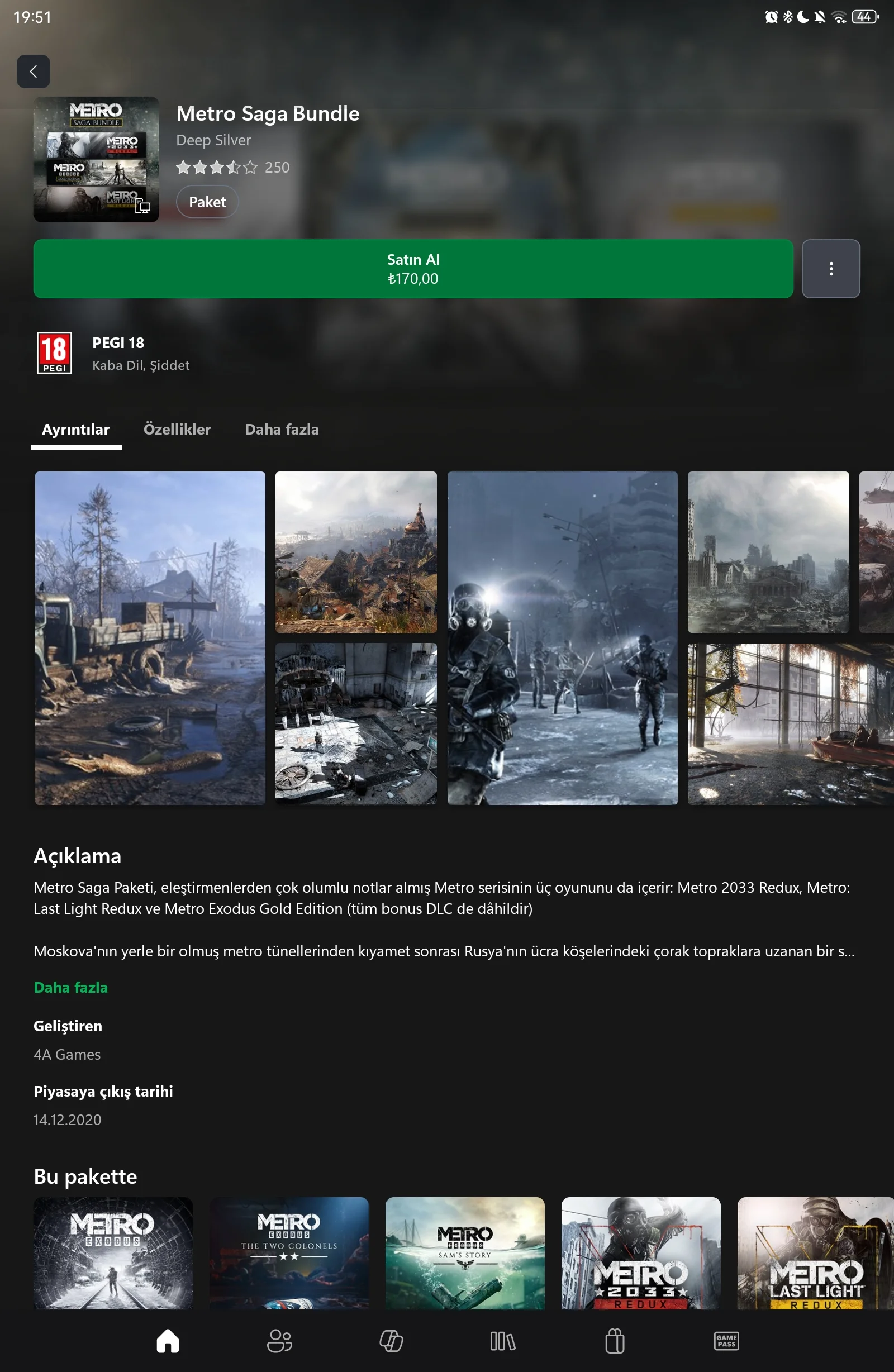This screenshot has width=894, height=1372.
Task: Open the Friends tab in bottom navigation
Action: click(x=280, y=1341)
